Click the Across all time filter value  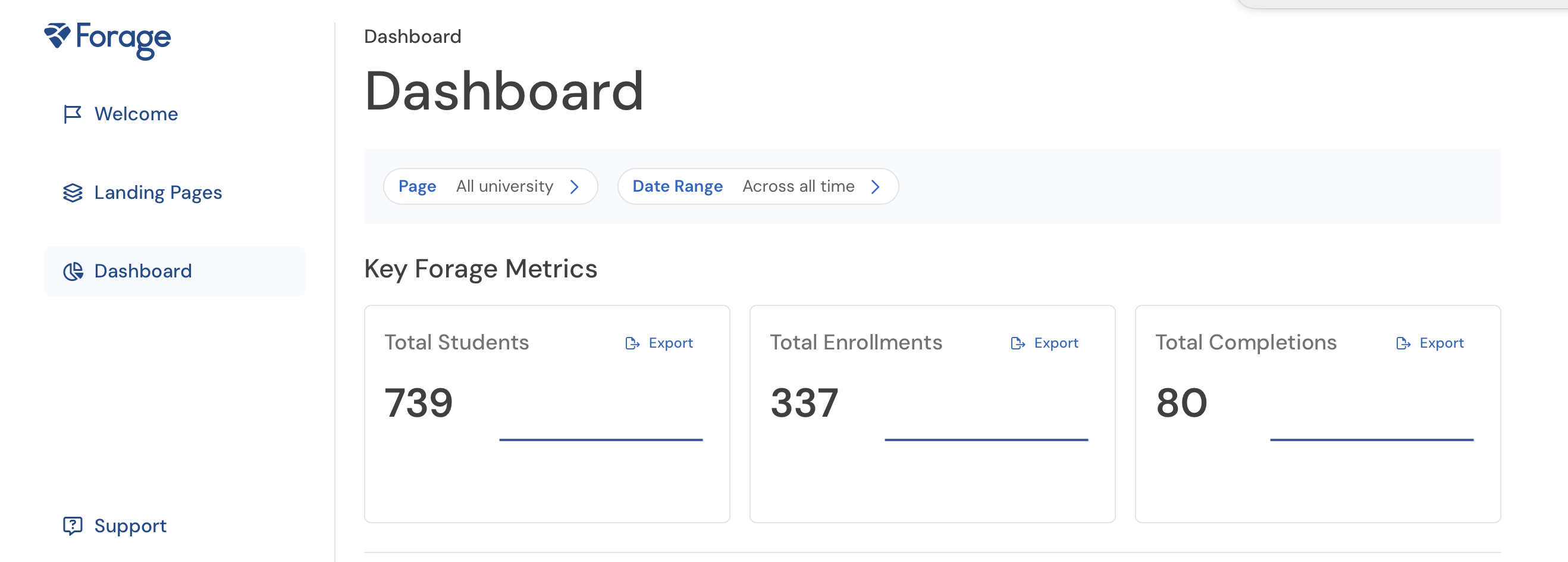coord(798,186)
